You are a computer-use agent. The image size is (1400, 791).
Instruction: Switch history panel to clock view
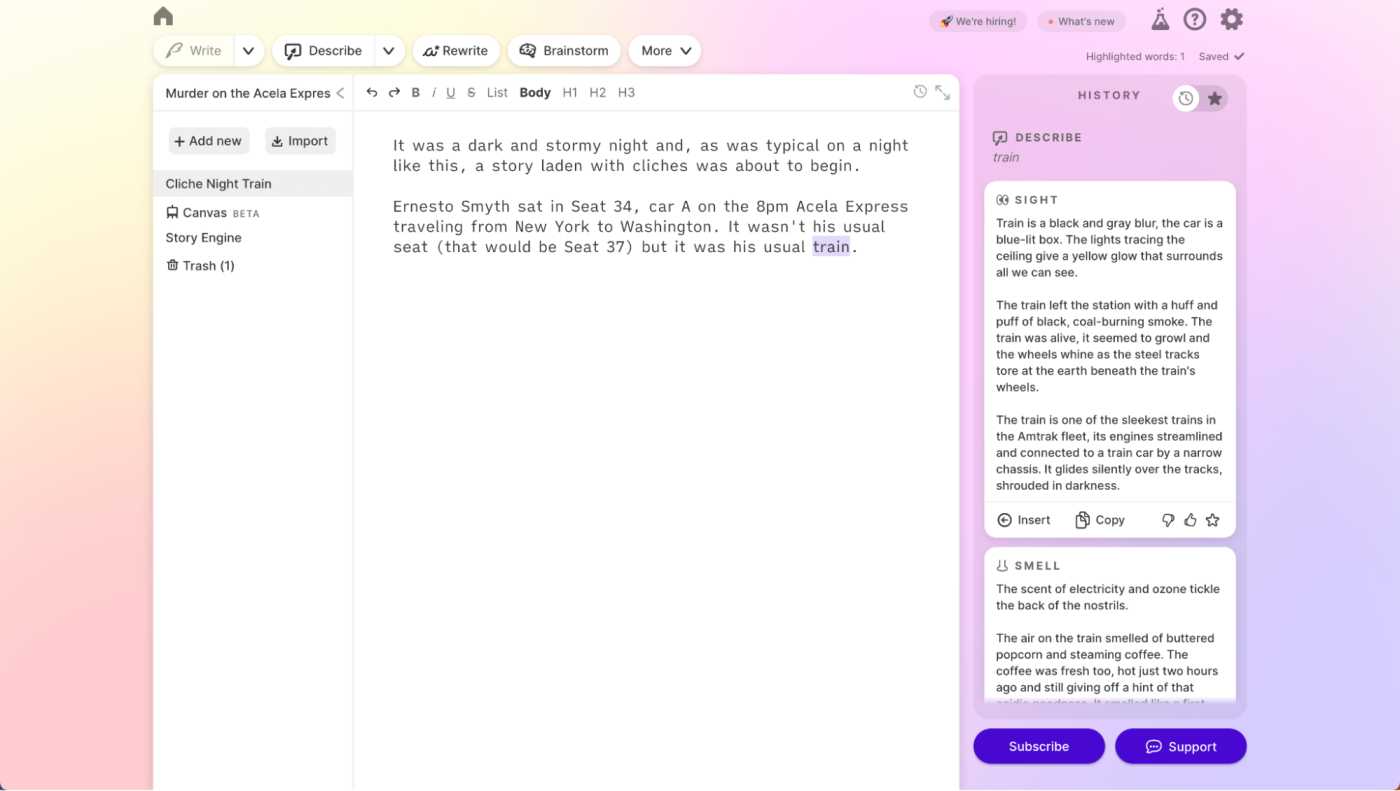pyautogui.click(x=1186, y=98)
